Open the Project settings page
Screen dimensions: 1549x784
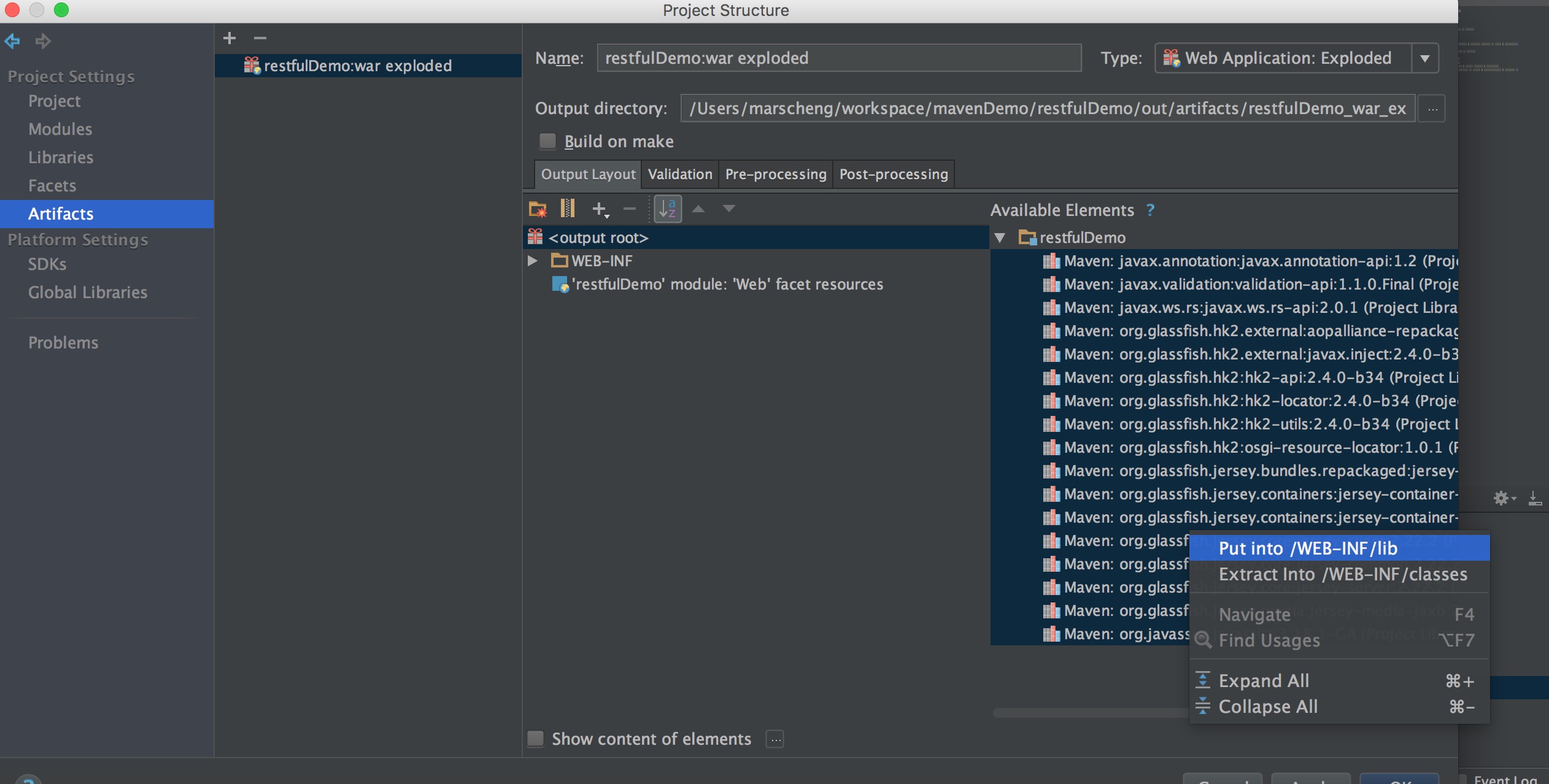[54, 101]
